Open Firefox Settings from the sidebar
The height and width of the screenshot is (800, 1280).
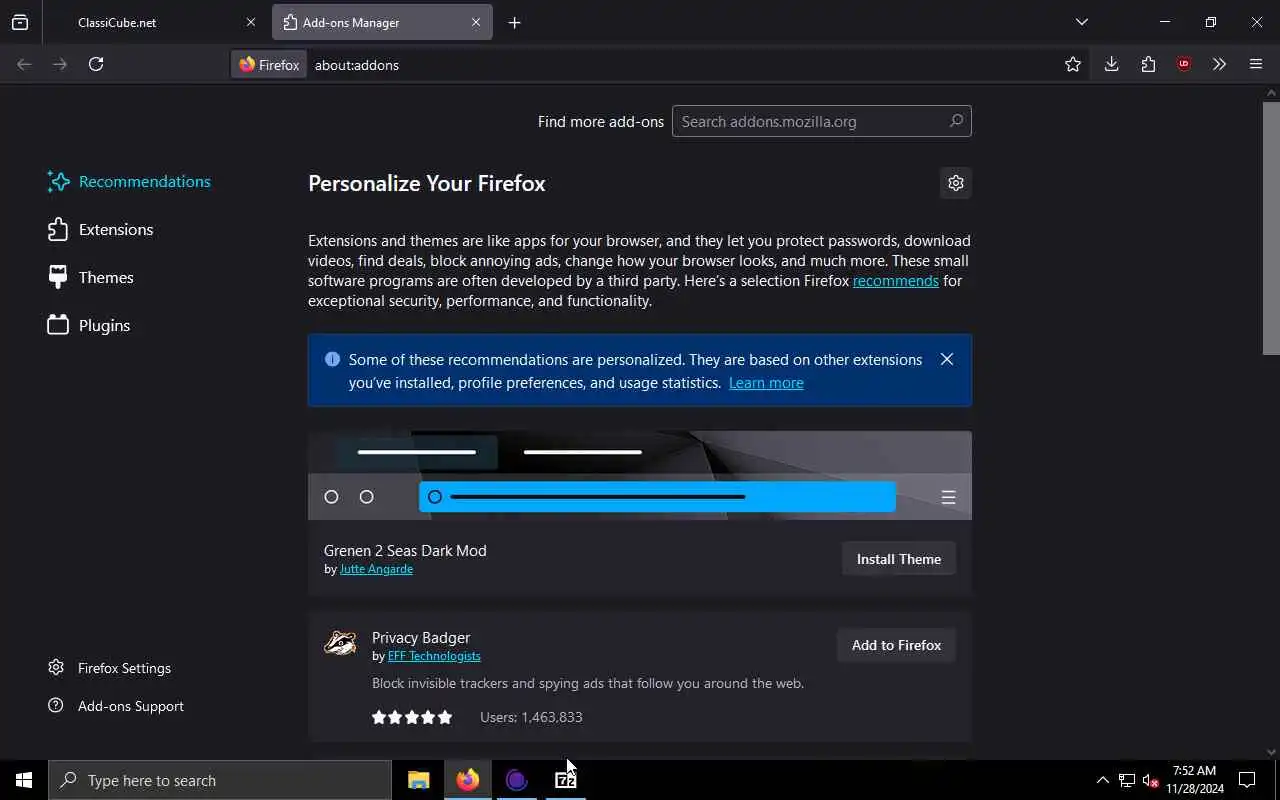tap(110, 668)
